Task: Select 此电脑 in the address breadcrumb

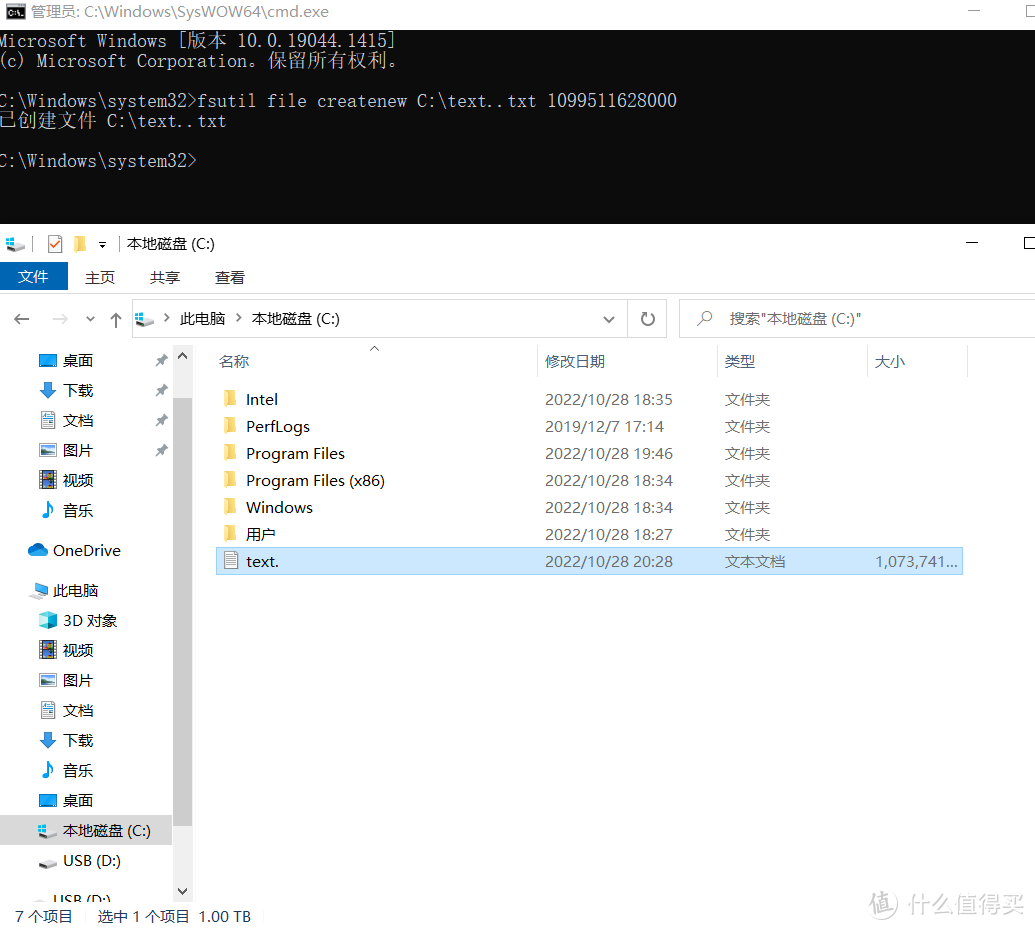Action: coord(203,319)
